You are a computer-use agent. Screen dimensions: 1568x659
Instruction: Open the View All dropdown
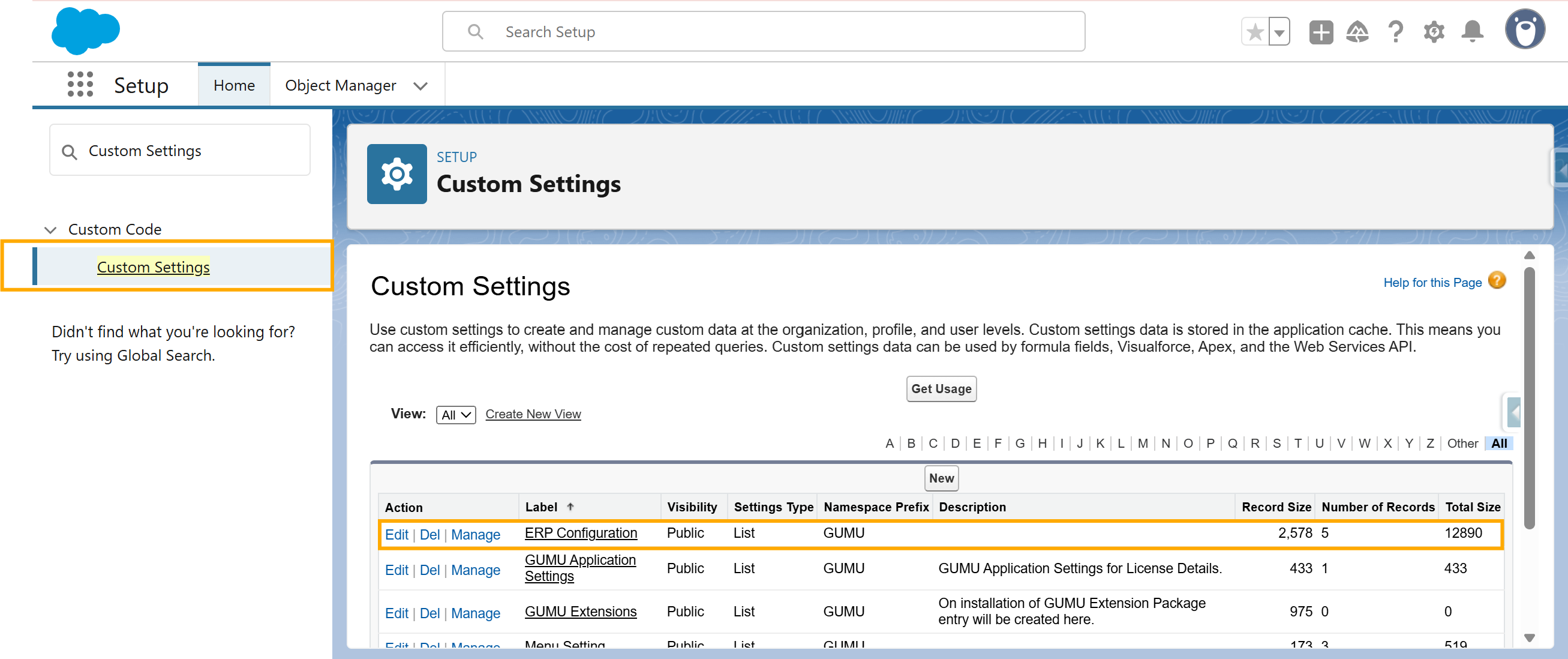point(455,415)
